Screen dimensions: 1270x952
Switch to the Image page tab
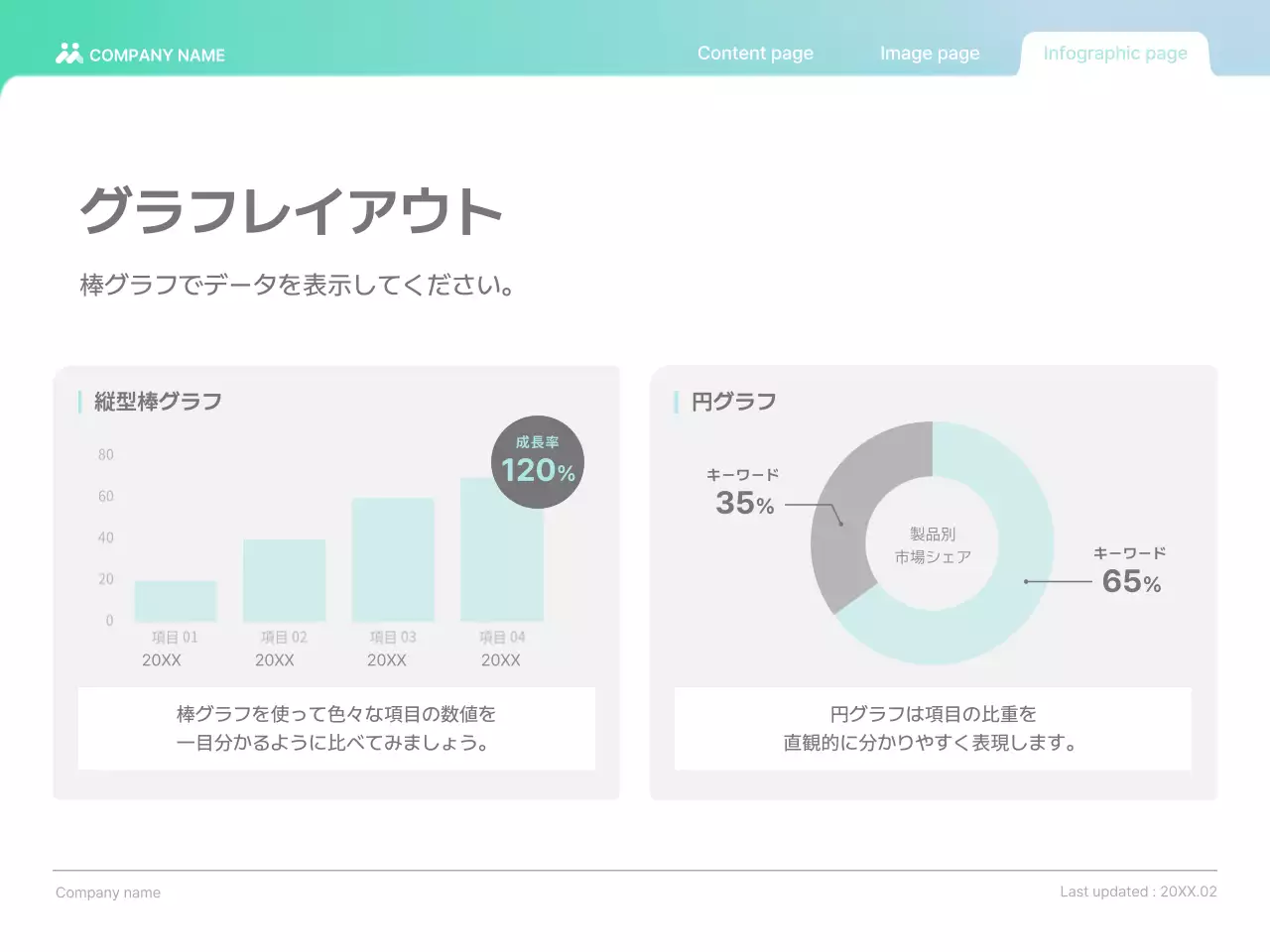[929, 53]
